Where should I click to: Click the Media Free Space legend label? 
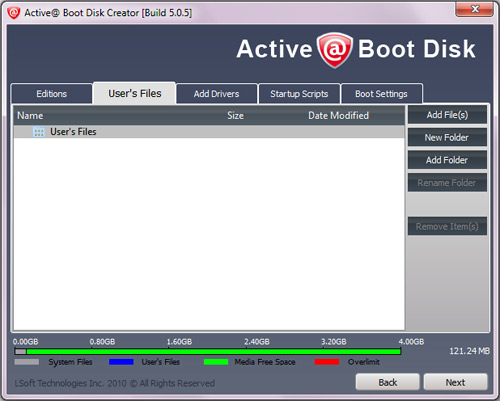[265, 362]
